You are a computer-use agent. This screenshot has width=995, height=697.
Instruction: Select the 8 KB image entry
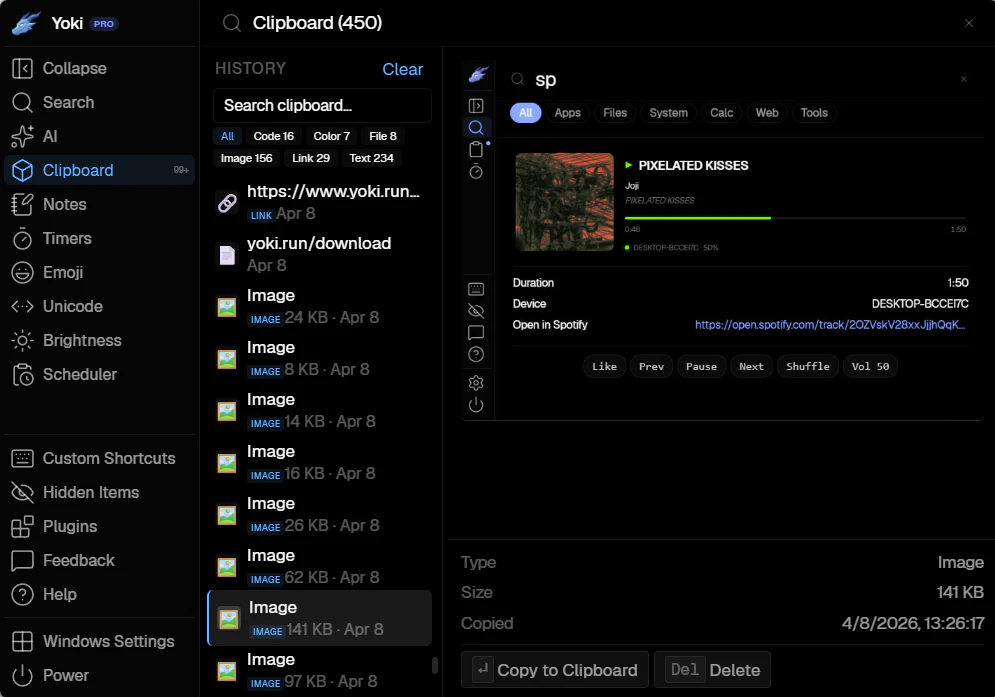[x=320, y=359]
